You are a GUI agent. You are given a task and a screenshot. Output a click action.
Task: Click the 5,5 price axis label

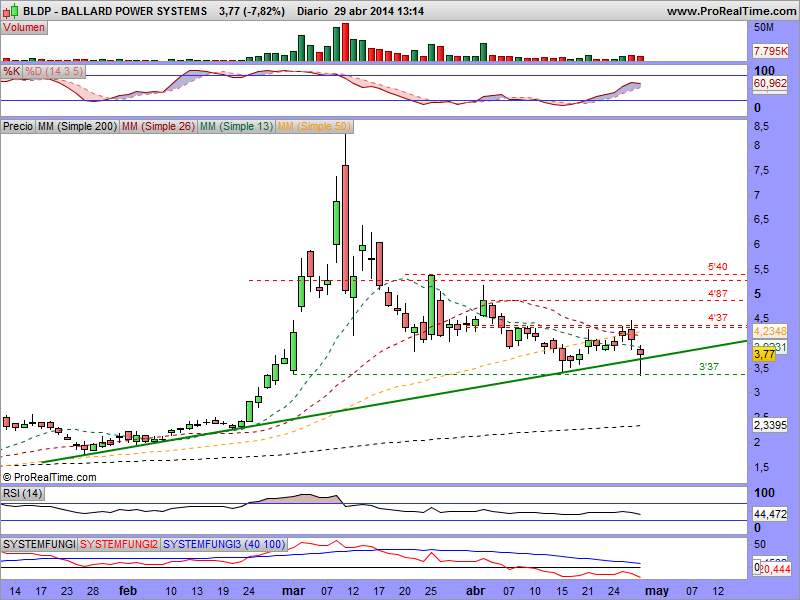pyautogui.click(x=761, y=269)
